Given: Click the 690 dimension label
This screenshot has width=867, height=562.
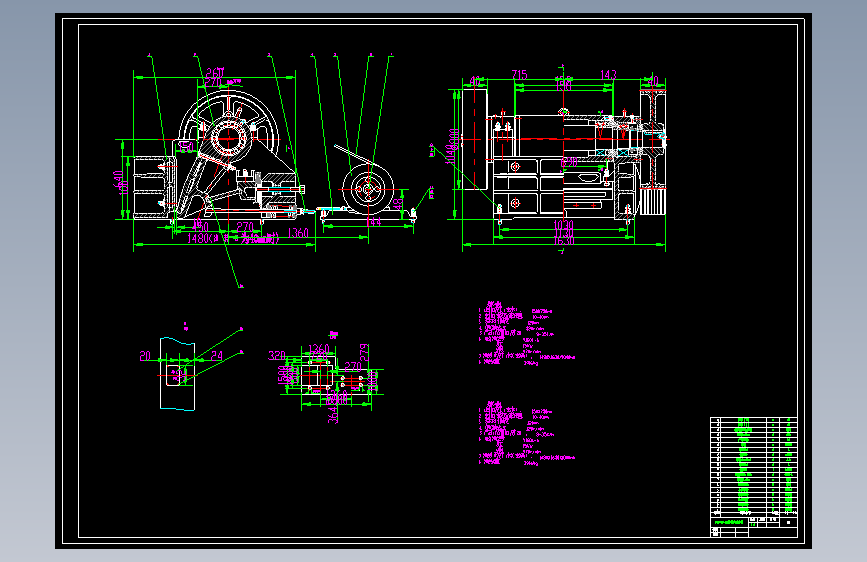Looking at the screenshot, I should click(569, 162).
